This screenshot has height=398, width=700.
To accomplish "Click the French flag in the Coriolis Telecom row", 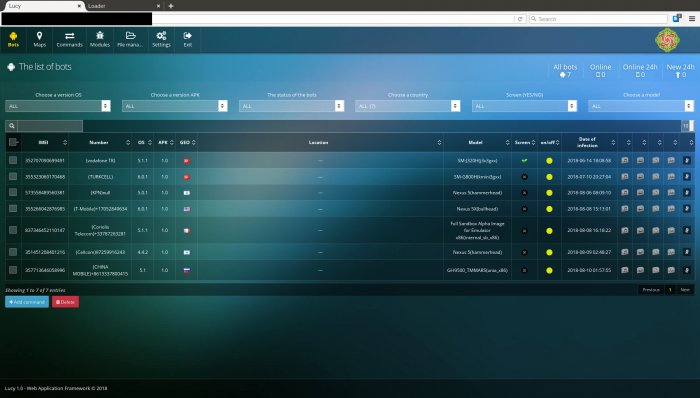I will (187, 230).
